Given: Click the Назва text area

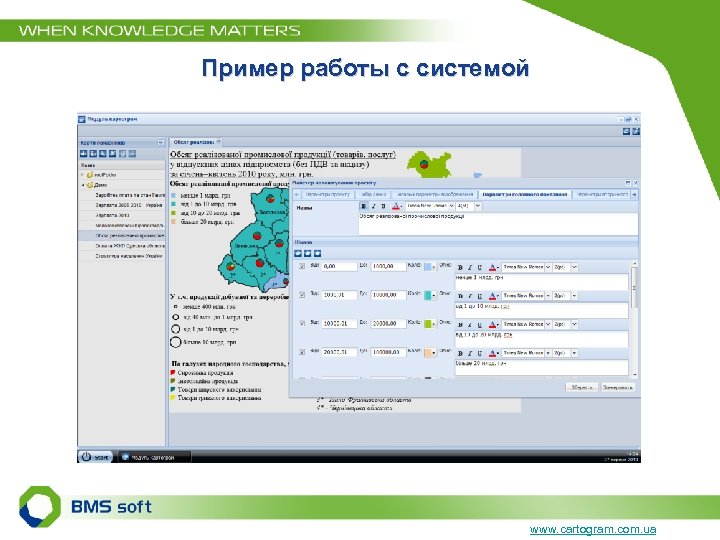Looking at the screenshot, I should (498, 224).
